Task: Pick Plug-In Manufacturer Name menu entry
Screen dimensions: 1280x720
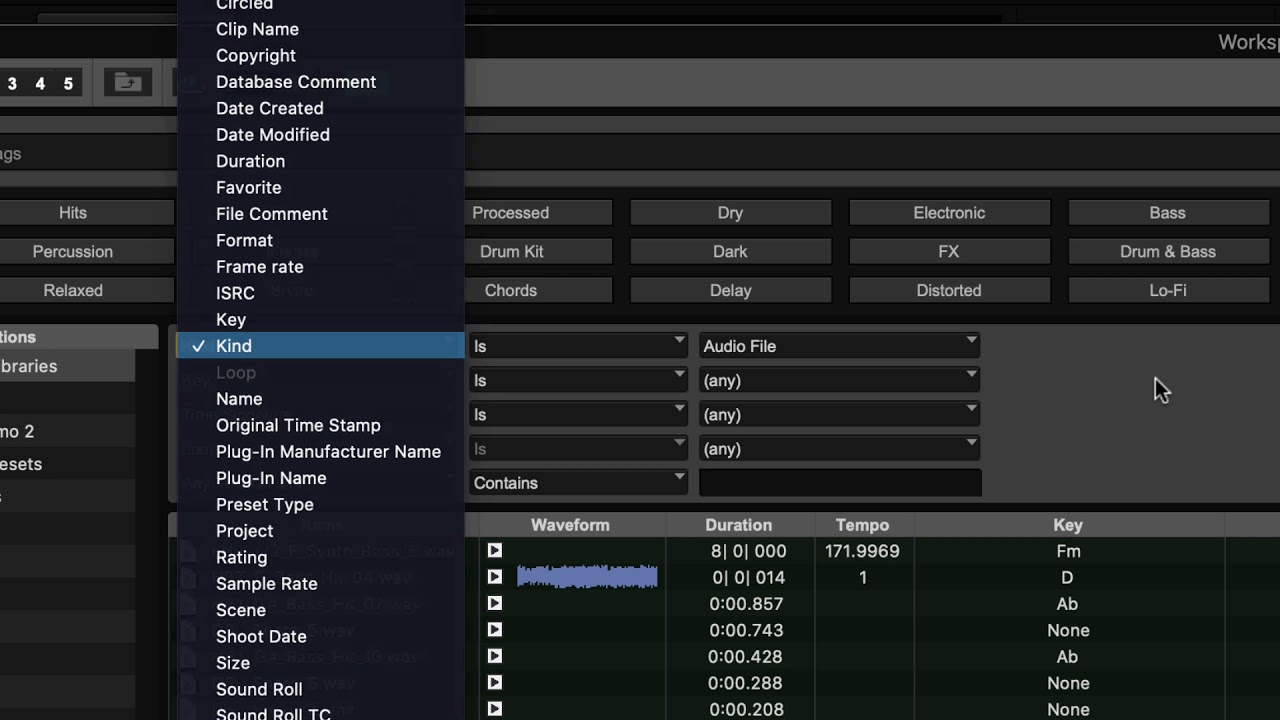Action: click(320, 452)
